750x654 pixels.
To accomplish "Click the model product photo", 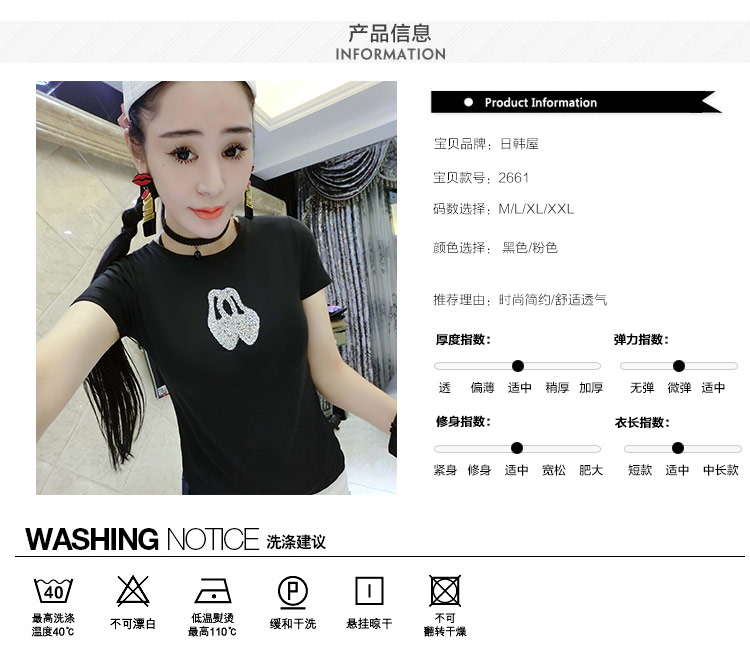I will point(216,288).
